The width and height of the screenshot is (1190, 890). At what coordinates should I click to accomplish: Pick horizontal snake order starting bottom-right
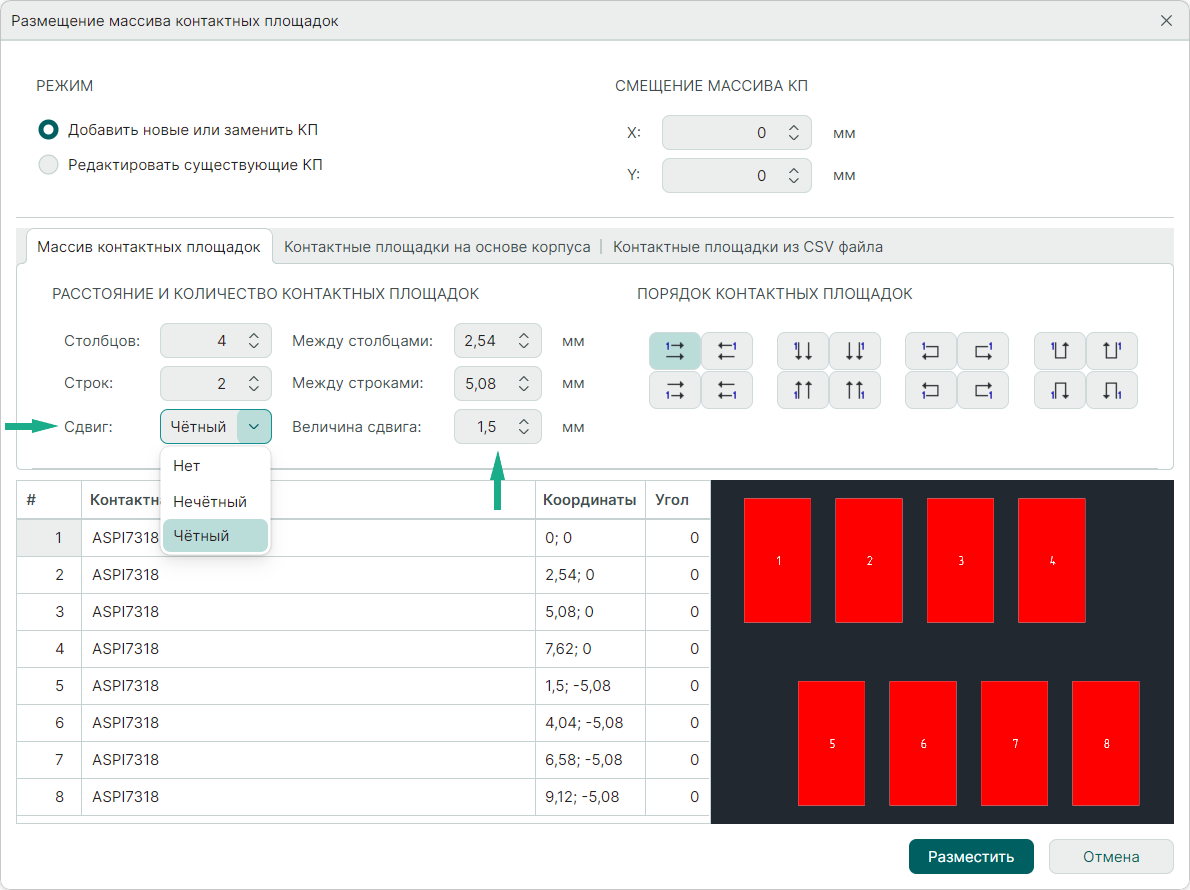[983, 390]
